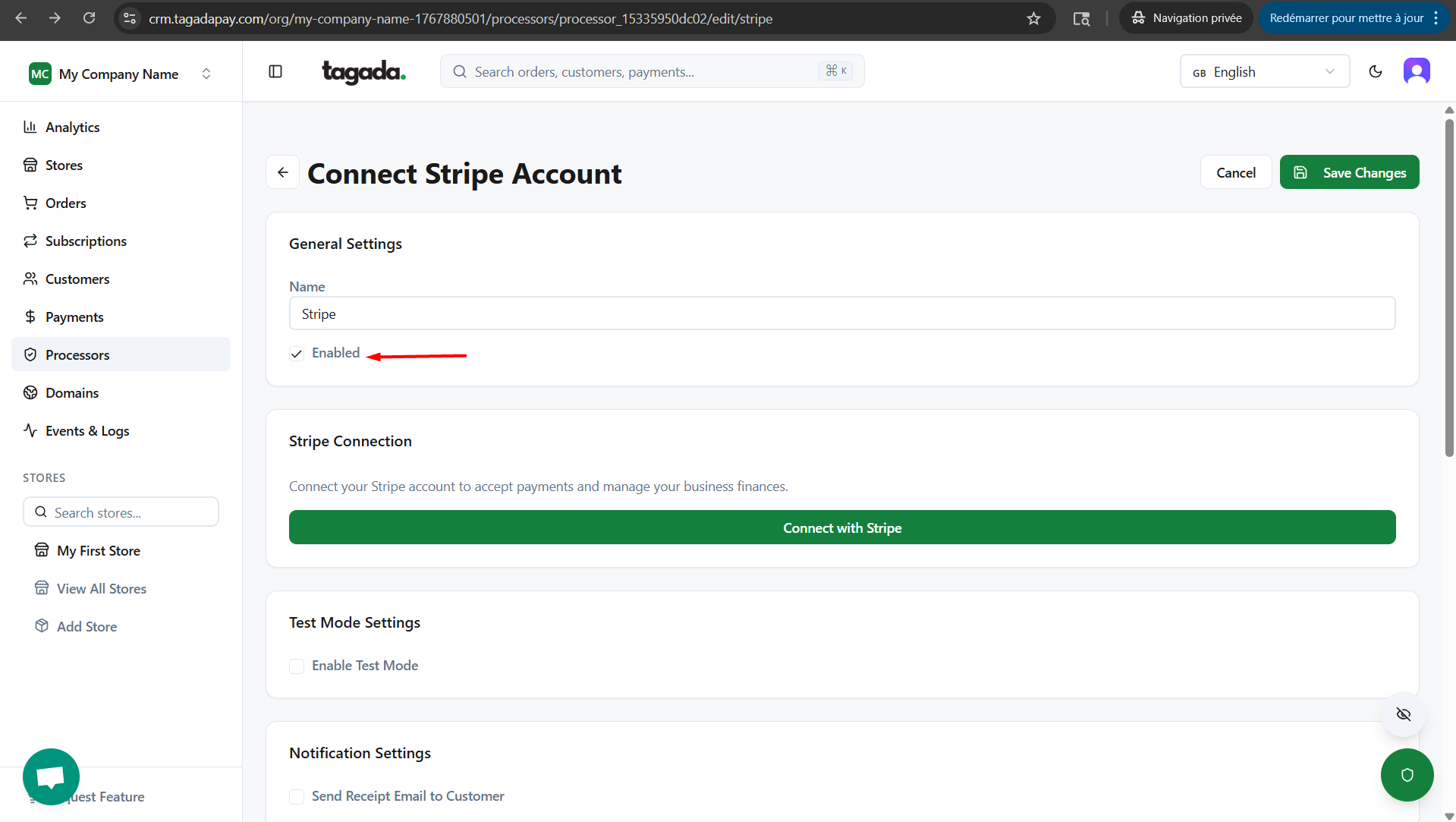Expand the My Company Name organization switcher
The width and height of the screenshot is (1456, 822).
[121, 74]
